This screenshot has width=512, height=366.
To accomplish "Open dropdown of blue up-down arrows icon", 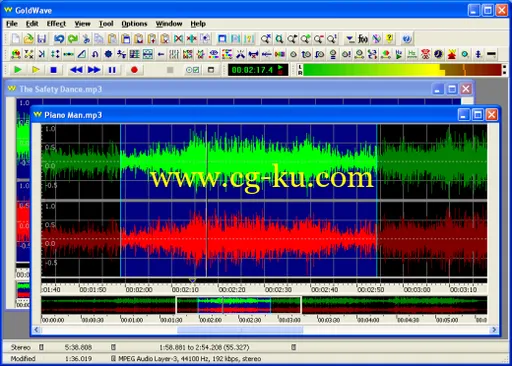I will point(478,54).
